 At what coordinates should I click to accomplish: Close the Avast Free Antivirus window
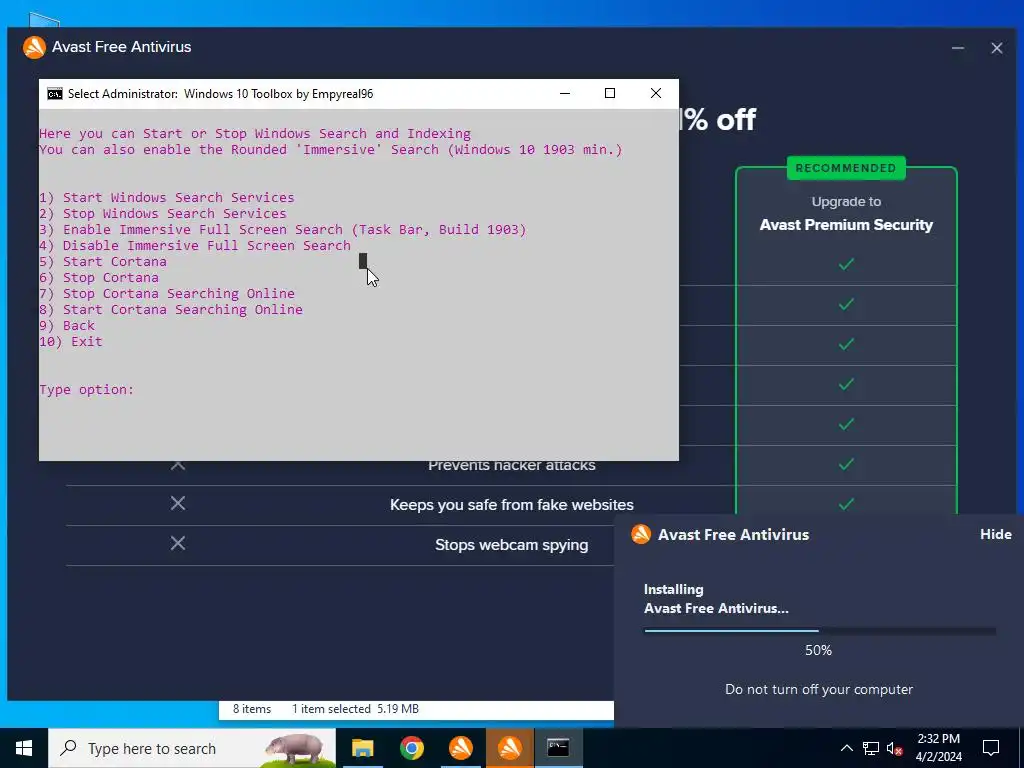click(996, 48)
